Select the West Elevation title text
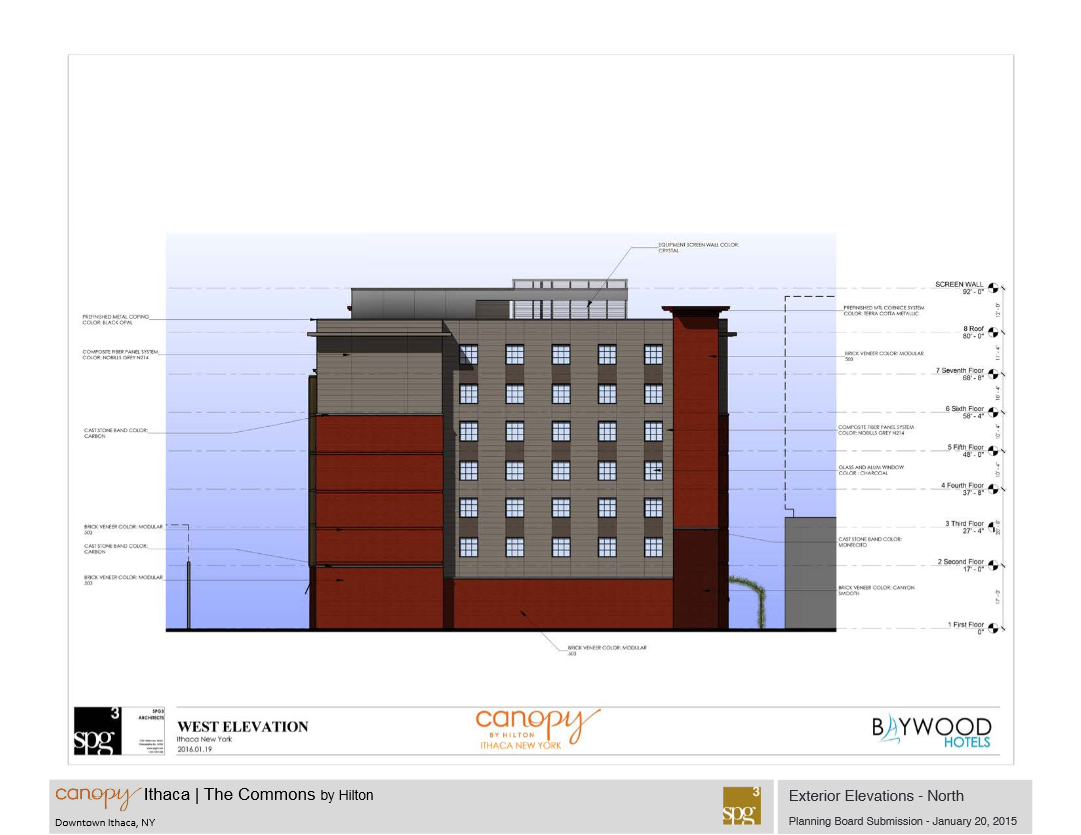The height and width of the screenshot is (835, 1081). point(243,727)
